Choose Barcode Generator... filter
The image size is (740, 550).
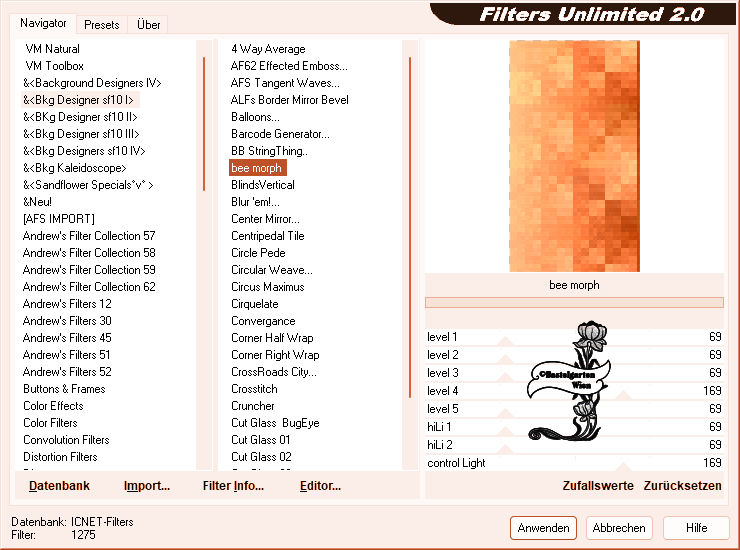click(x=280, y=134)
